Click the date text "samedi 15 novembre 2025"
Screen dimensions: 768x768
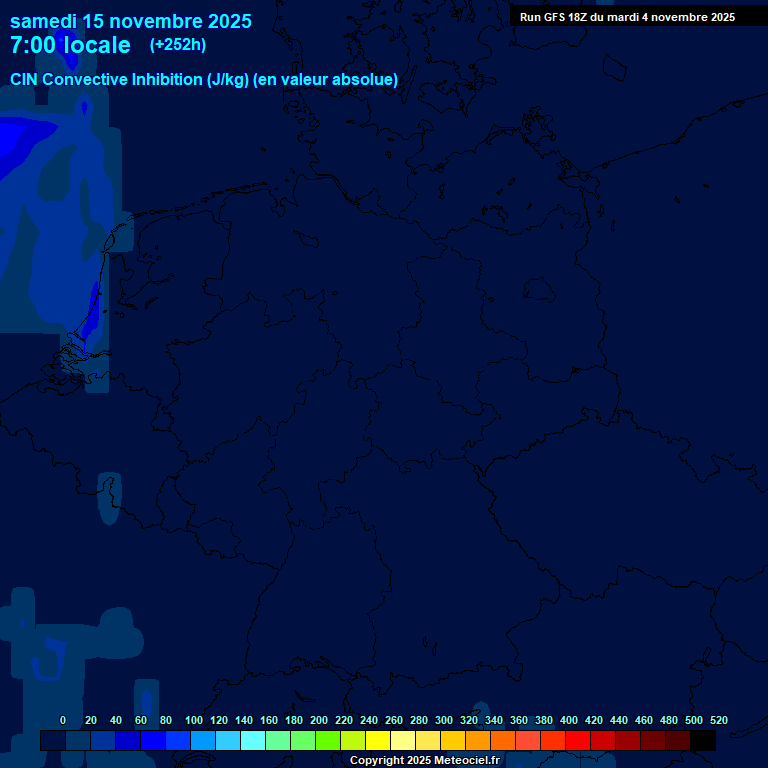click(131, 22)
